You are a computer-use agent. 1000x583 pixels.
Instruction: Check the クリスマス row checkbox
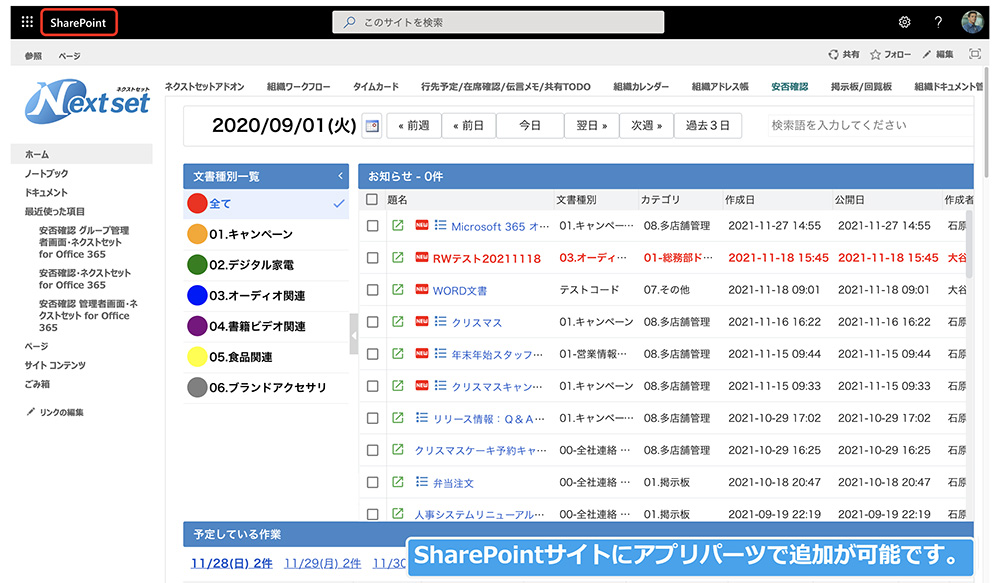(372, 322)
